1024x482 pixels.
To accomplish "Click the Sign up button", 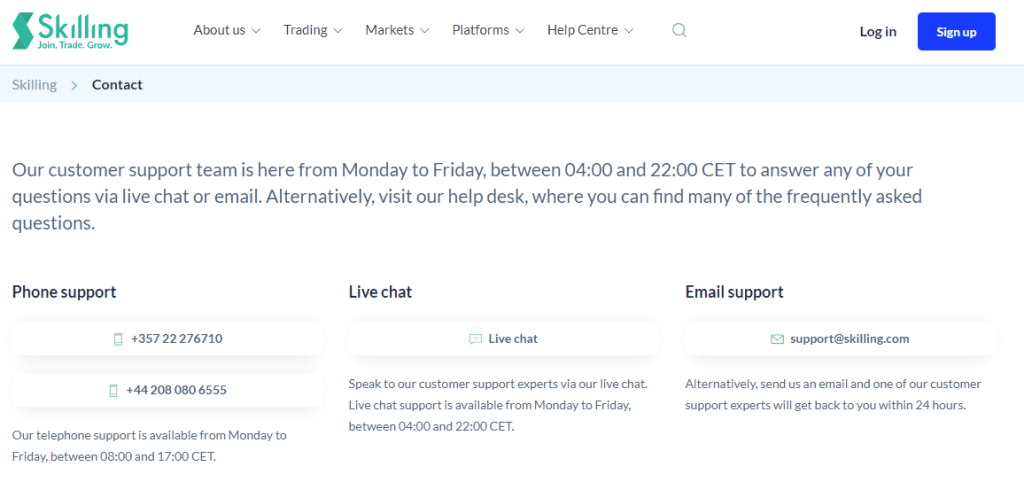I will pyautogui.click(x=956, y=31).
